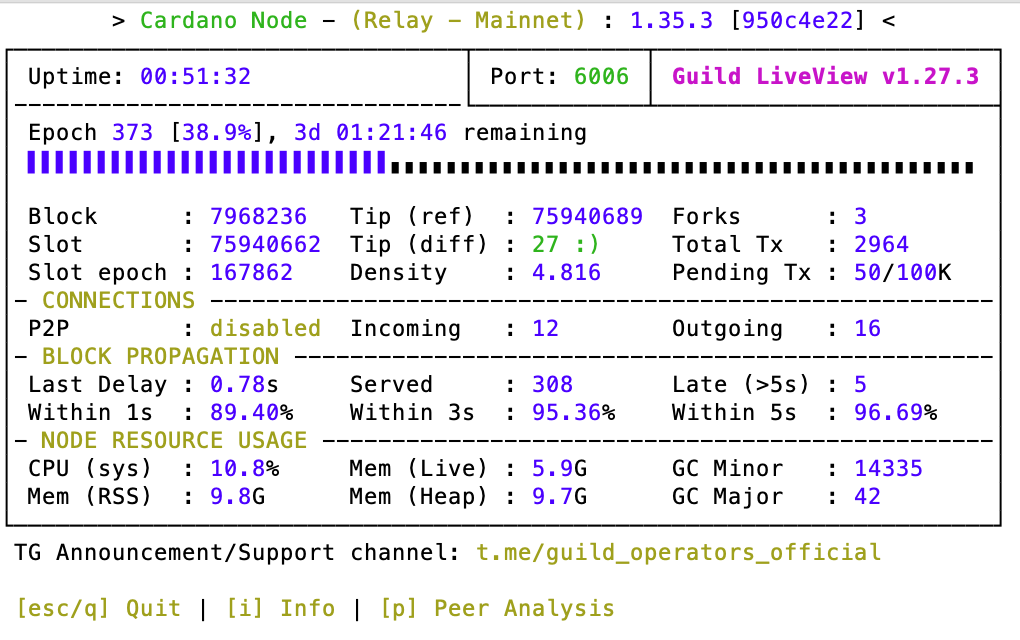1020x640 pixels.
Task: Click the Forks value 3
Action: 861,217
